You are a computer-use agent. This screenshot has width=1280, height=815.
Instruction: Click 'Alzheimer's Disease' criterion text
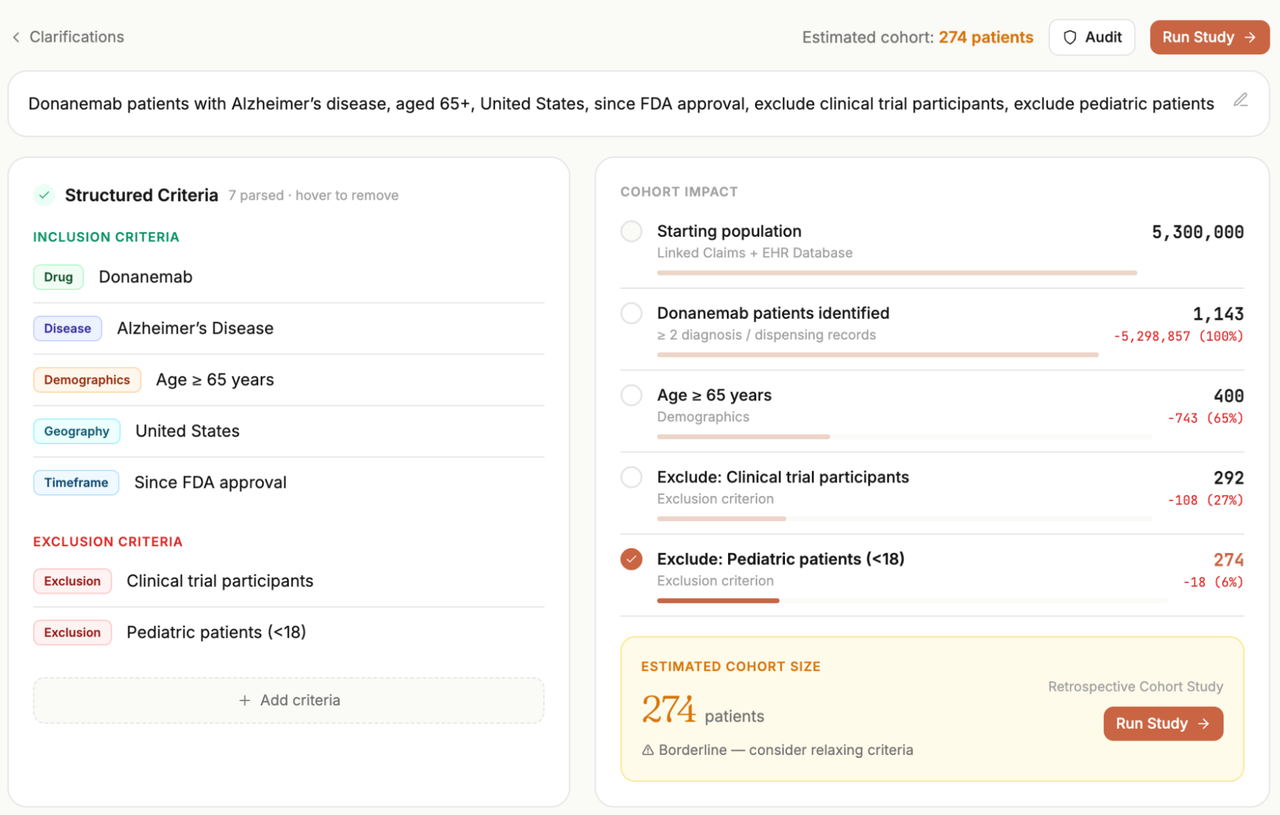(x=195, y=328)
